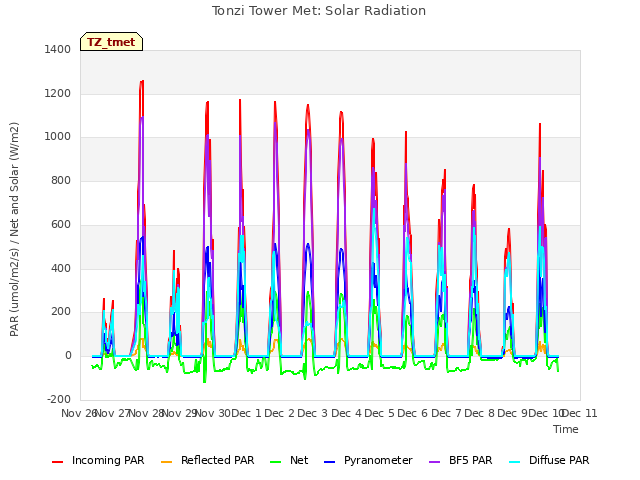This screenshot has width=640, height=480.
Task: Click the Dec 8 x-axis date label
Action: 480,413
